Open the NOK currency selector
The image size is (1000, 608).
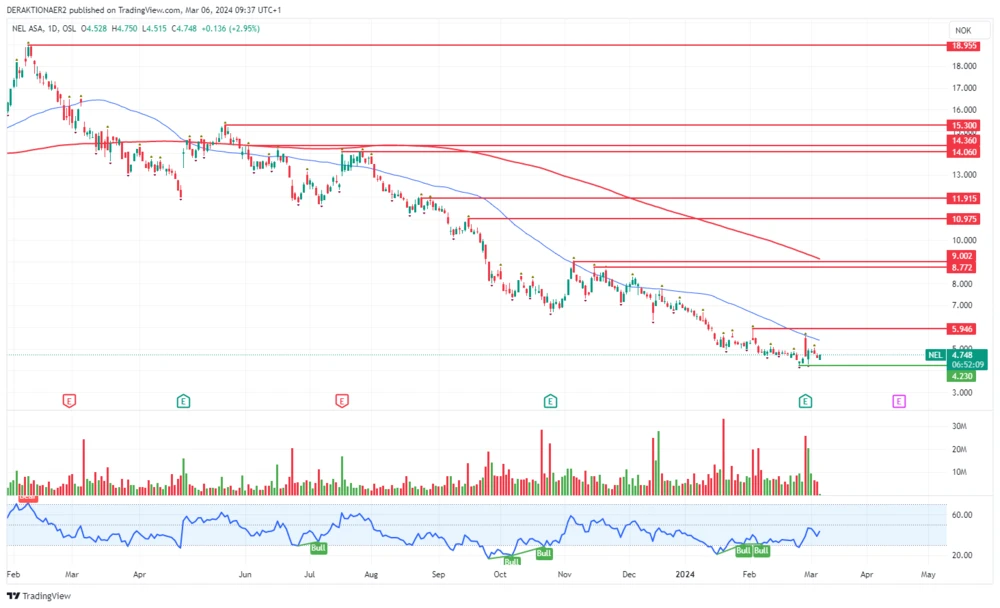point(963,31)
